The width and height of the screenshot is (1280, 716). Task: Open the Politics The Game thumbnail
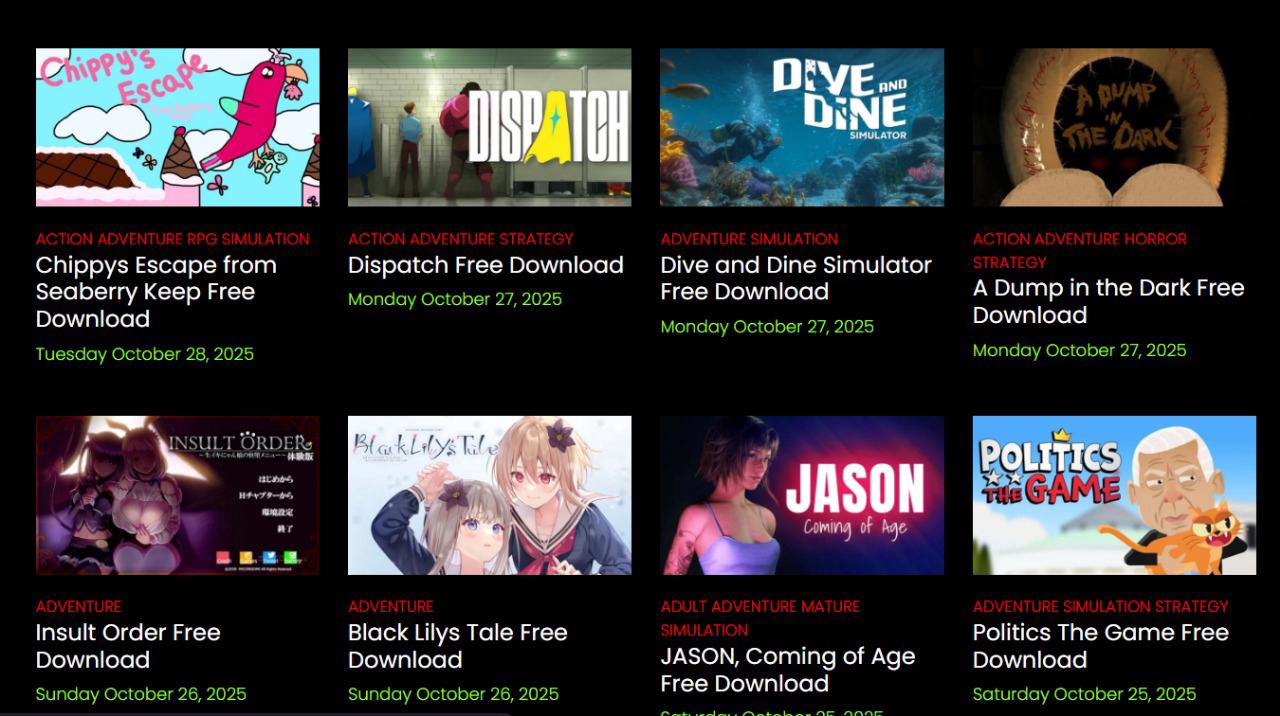coord(1114,495)
